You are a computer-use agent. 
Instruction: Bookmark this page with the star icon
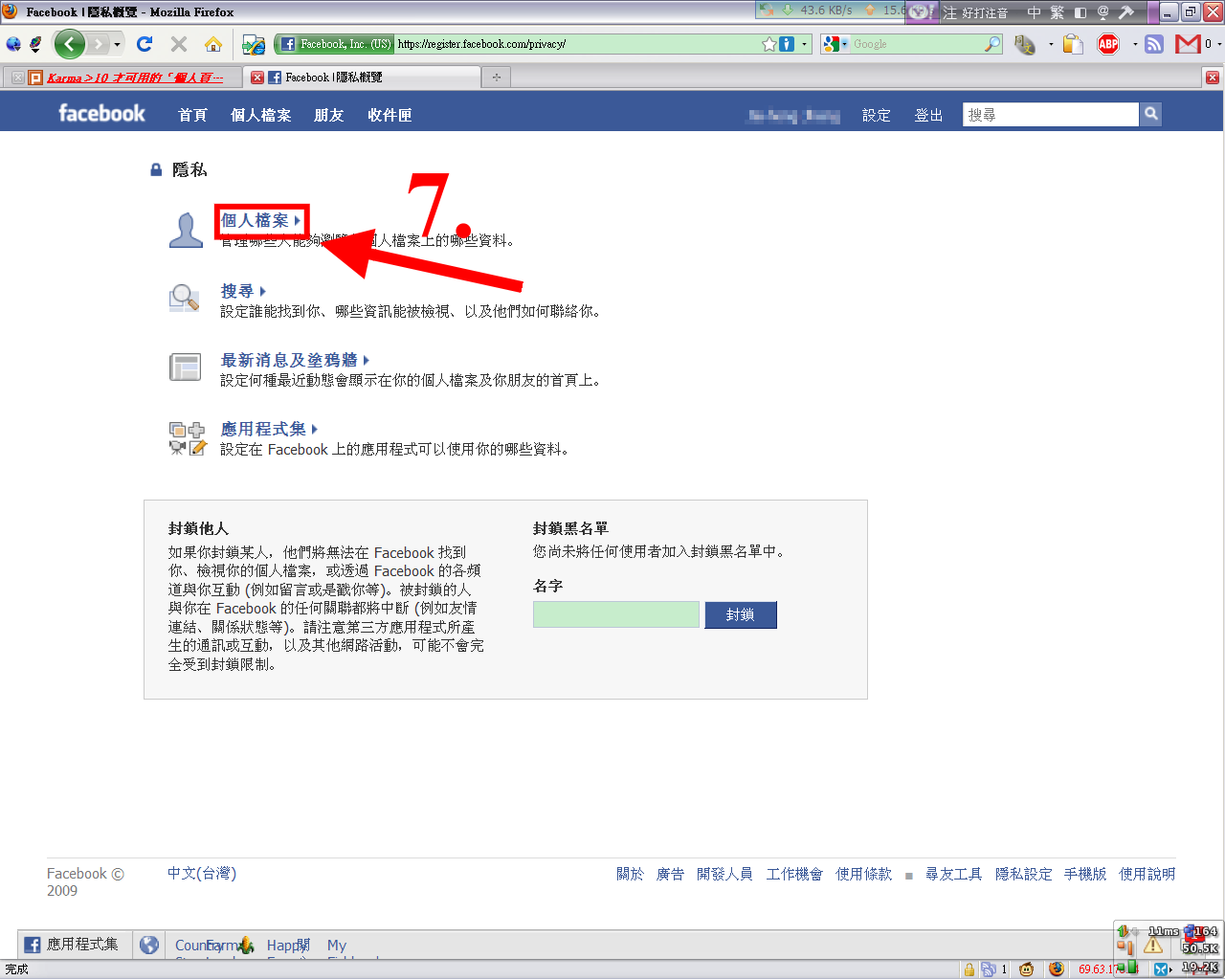(768, 44)
